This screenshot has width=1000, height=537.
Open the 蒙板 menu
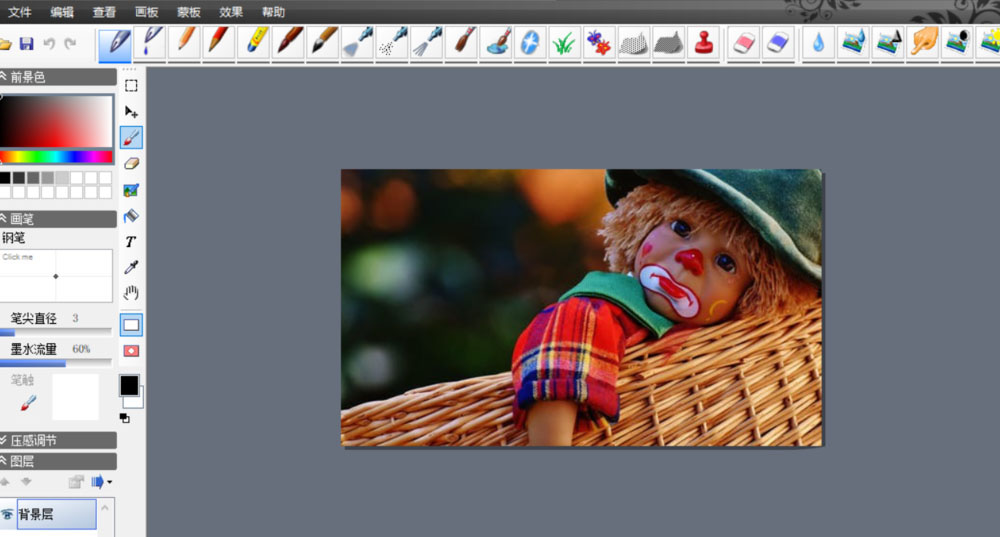click(x=189, y=12)
